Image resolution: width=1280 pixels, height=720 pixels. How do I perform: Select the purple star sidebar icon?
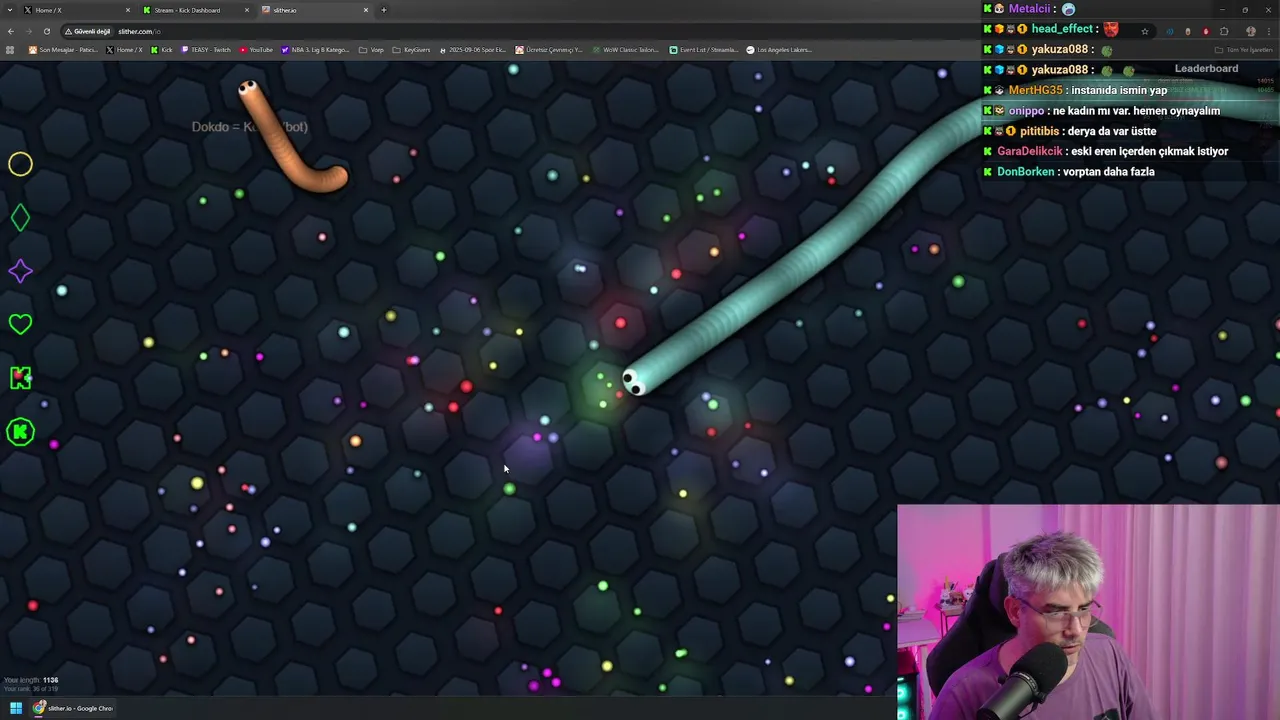point(20,271)
